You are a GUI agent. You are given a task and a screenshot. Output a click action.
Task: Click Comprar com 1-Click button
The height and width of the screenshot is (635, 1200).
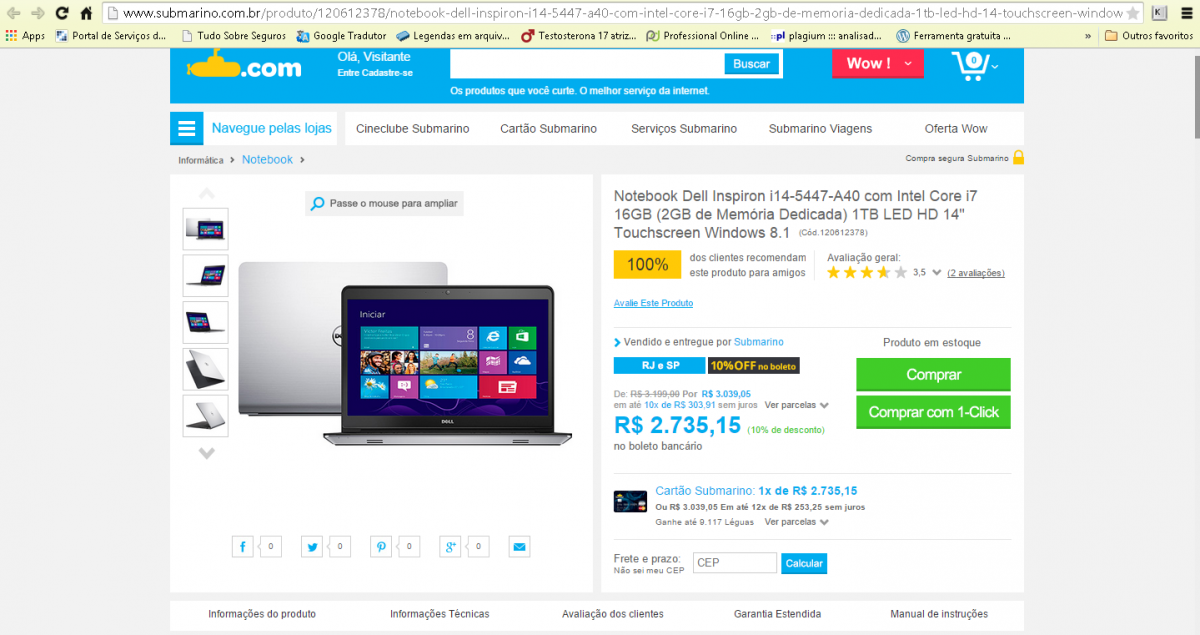click(x=933, y=412)
